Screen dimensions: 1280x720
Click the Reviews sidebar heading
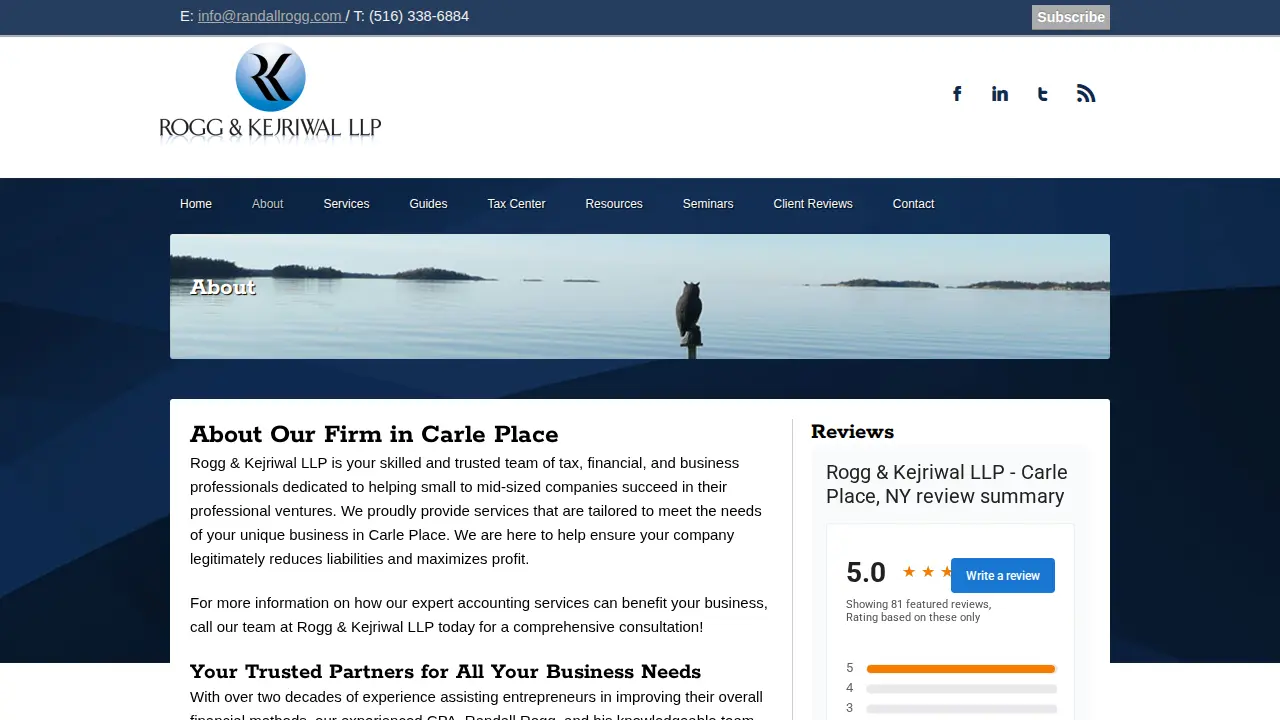pos(852,432)
